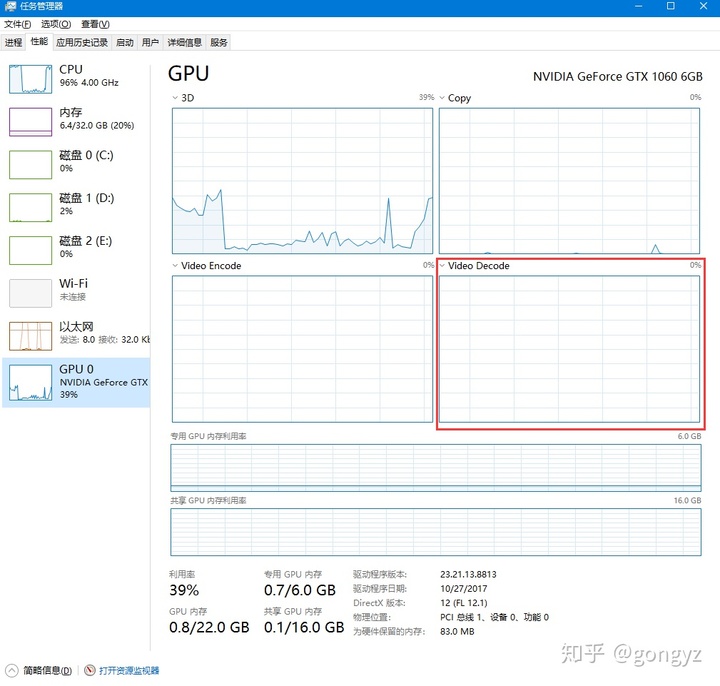
Task: Click the CPU usage thumbnail graph
Action: pyautogui.click(x=30, y=79)
